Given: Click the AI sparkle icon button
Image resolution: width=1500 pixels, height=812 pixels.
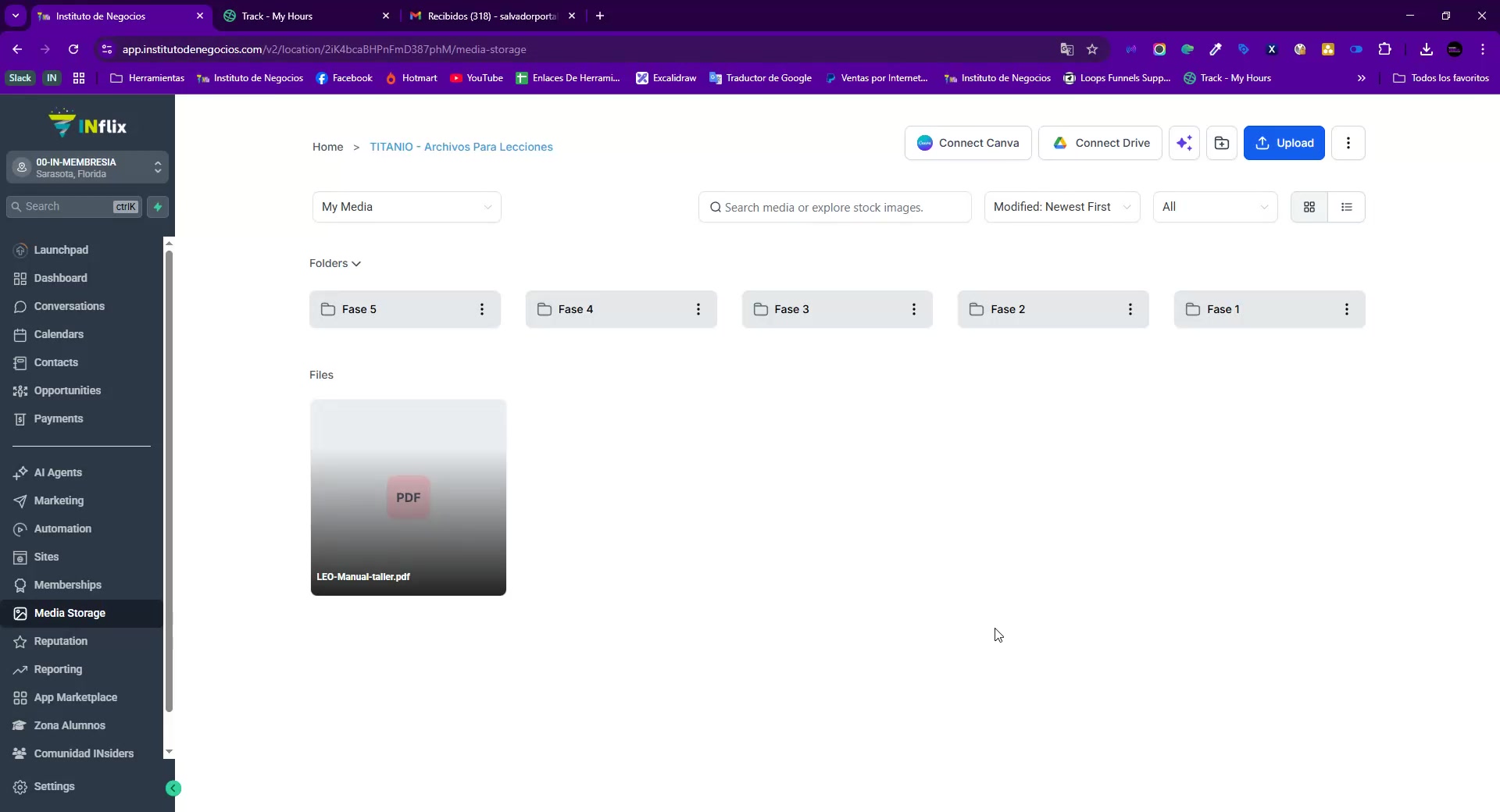Looking at the screenshot, I should click(1184, 143).
